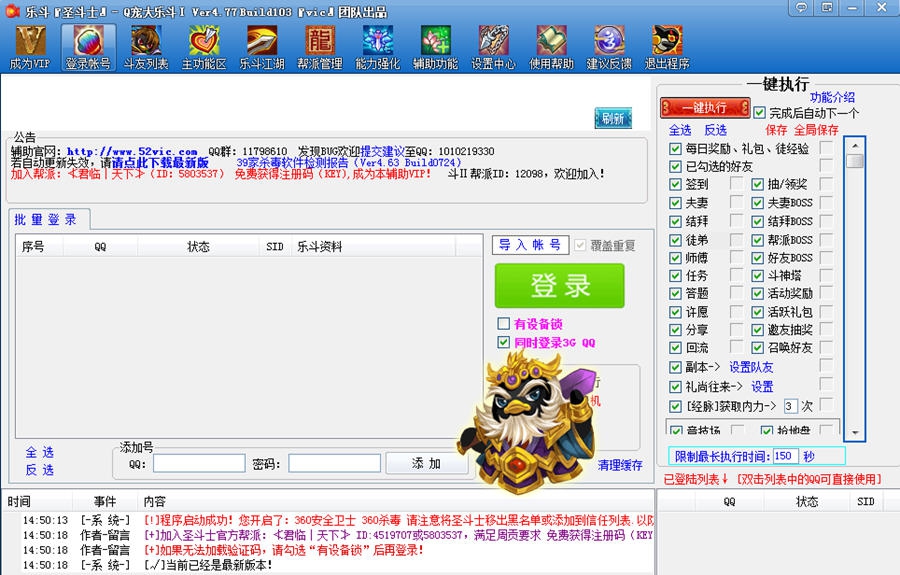The image size is (900, 575).
Task: Open the 斗友列表 toolbar icon
Action: [146, 48]
